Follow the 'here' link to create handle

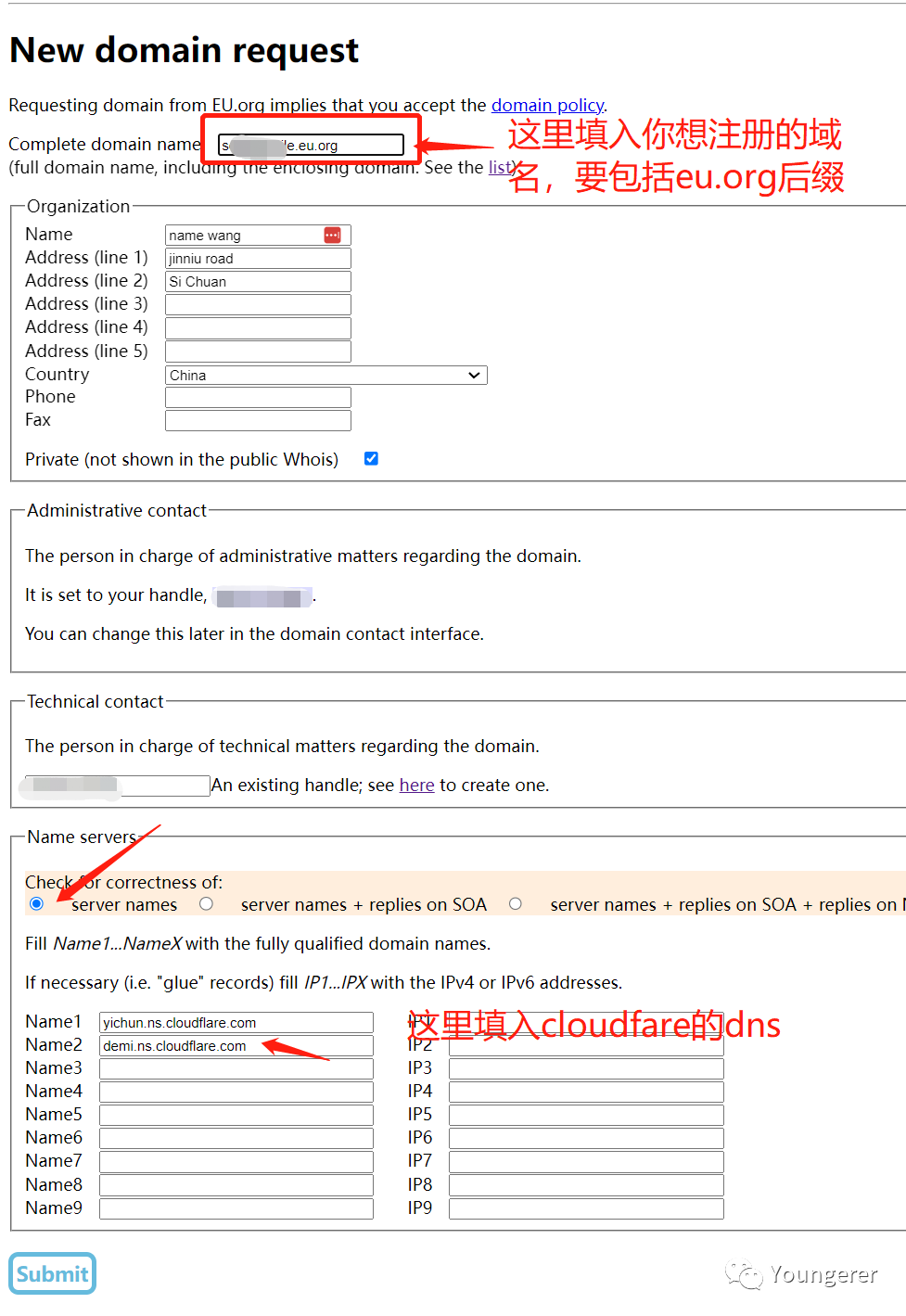(416, 786)
